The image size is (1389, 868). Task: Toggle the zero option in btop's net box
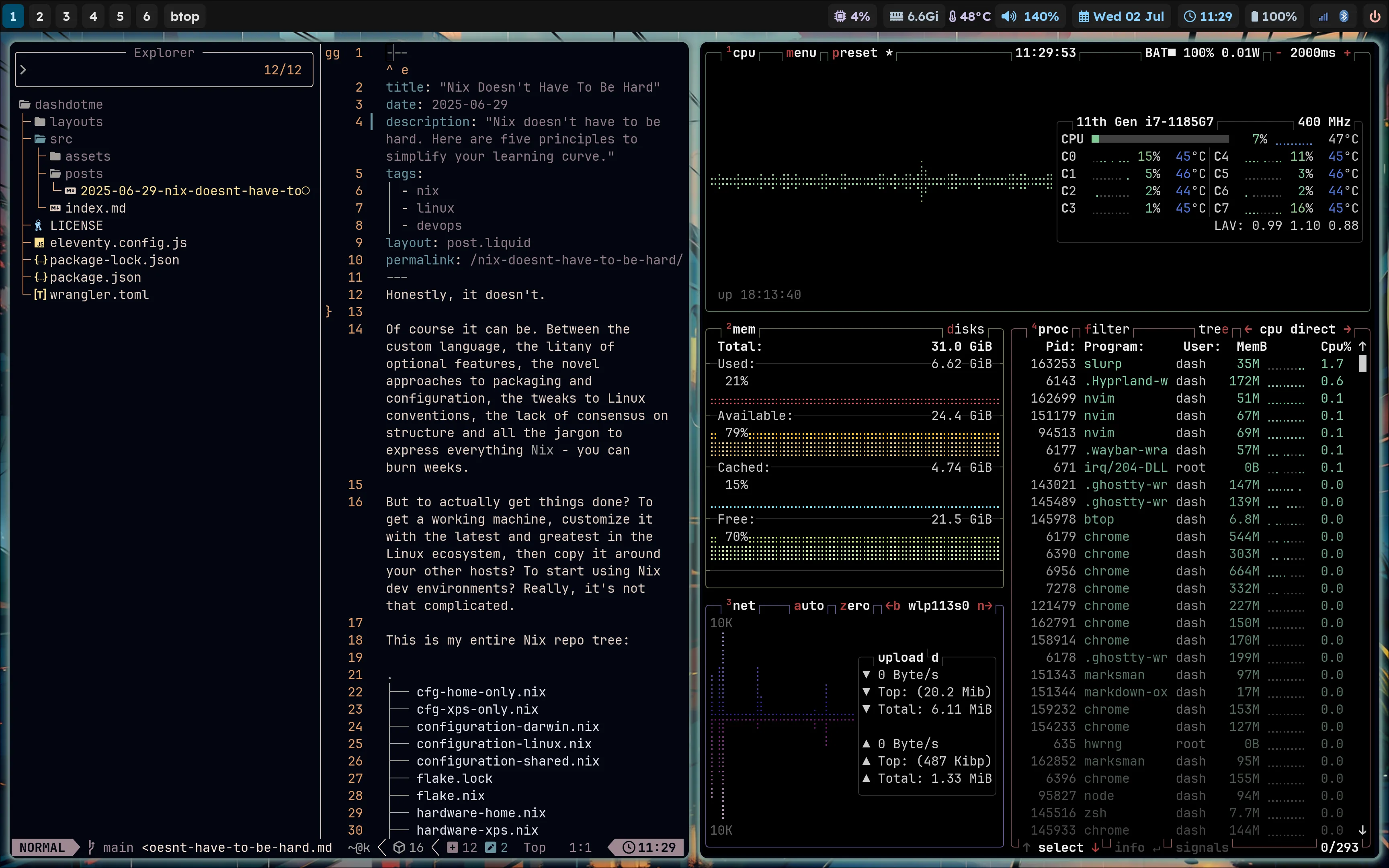click(854, 606)
